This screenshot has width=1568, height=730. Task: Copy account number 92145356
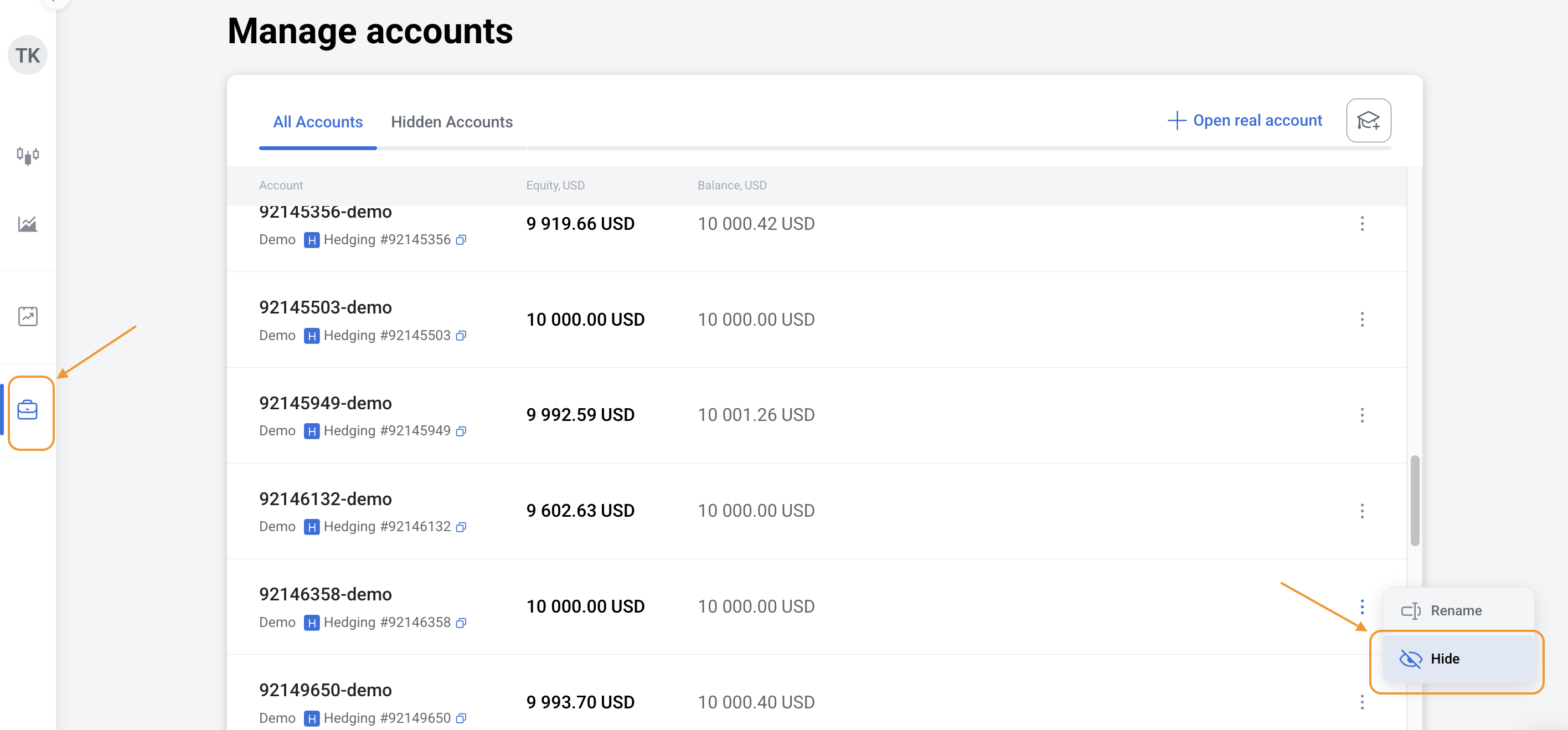click(x=461, y=240)
